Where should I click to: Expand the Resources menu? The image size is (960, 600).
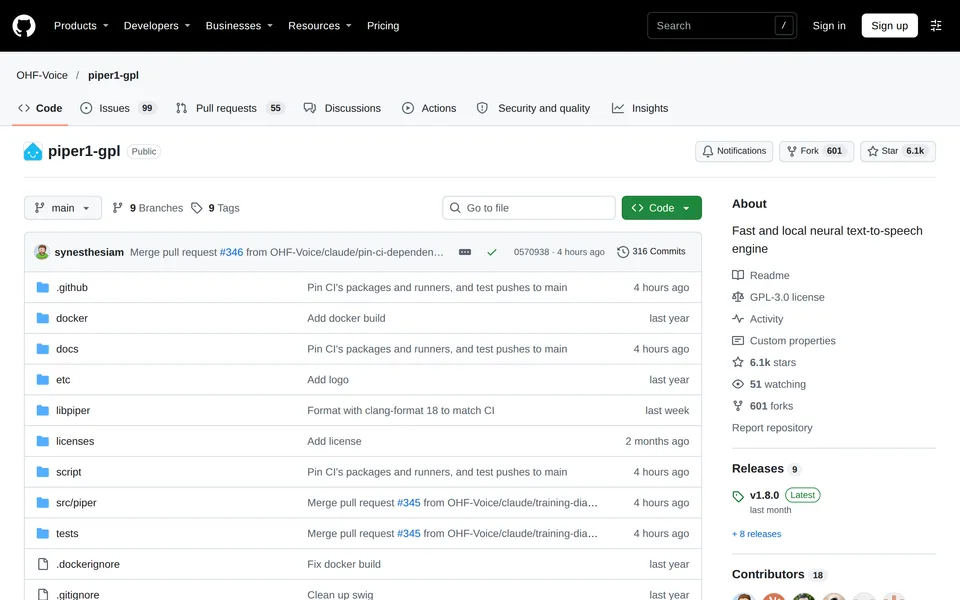320,26
